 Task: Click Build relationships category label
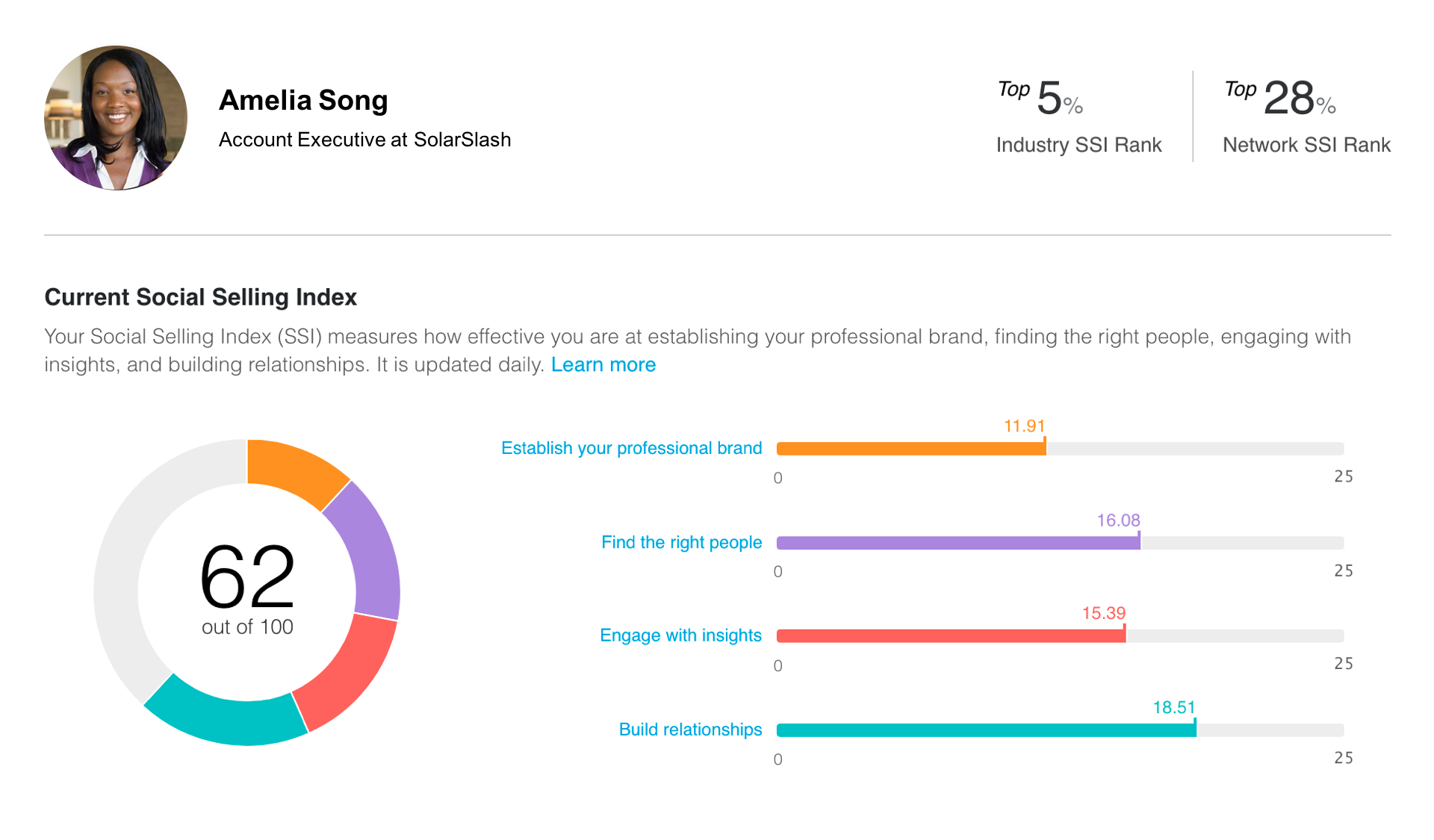tap(690, 729)
